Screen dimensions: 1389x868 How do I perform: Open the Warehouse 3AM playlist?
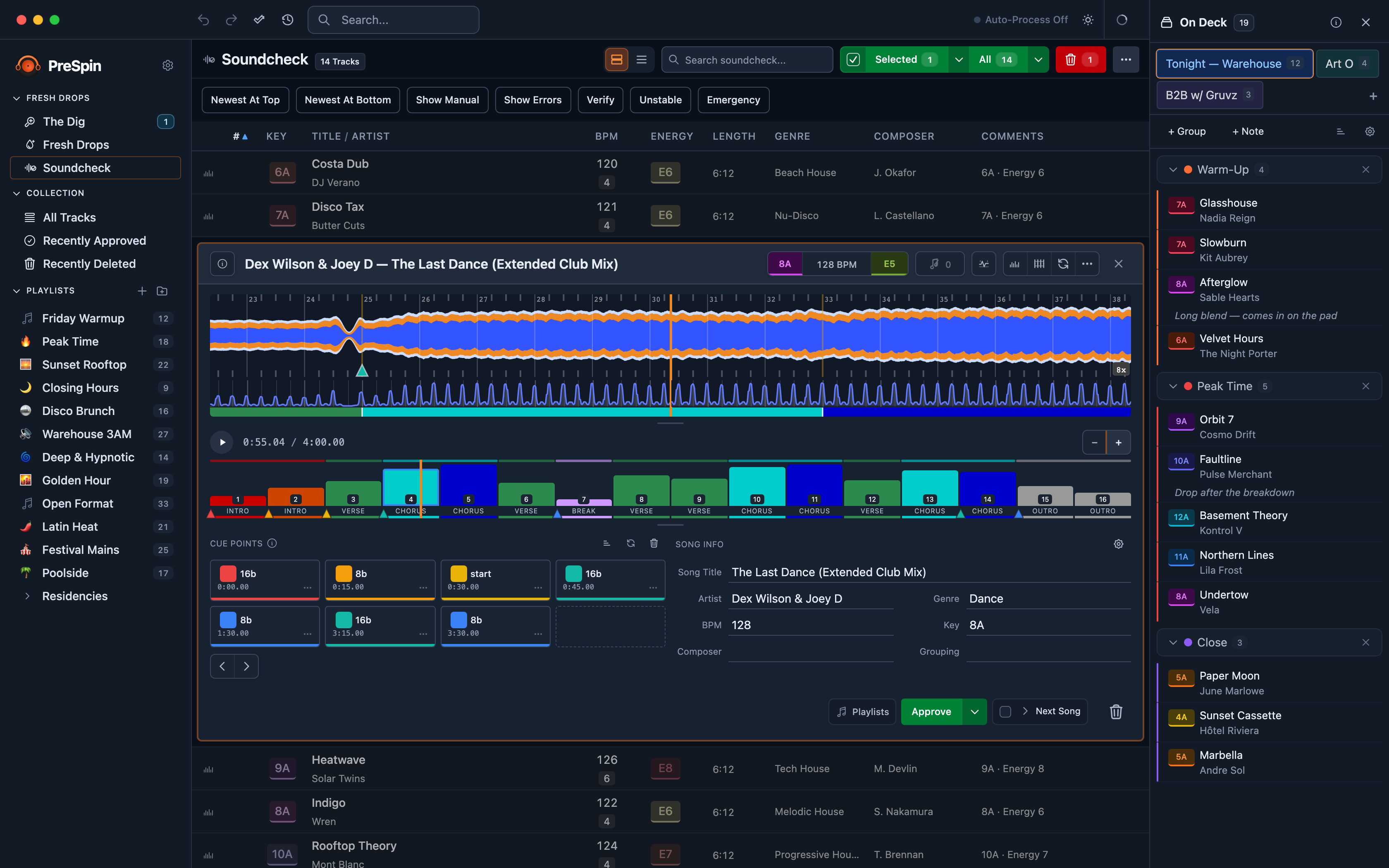pos(95,434)
